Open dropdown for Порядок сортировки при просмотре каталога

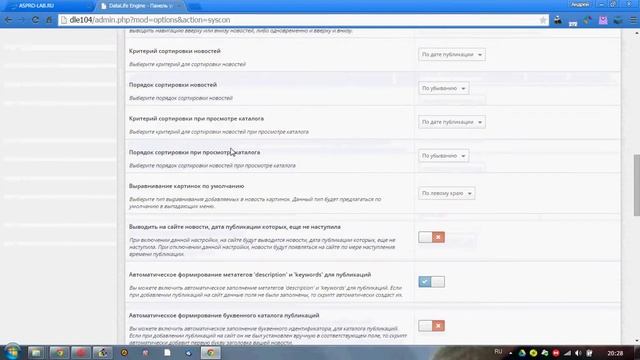pyautogui.click(x=444, y=156)
